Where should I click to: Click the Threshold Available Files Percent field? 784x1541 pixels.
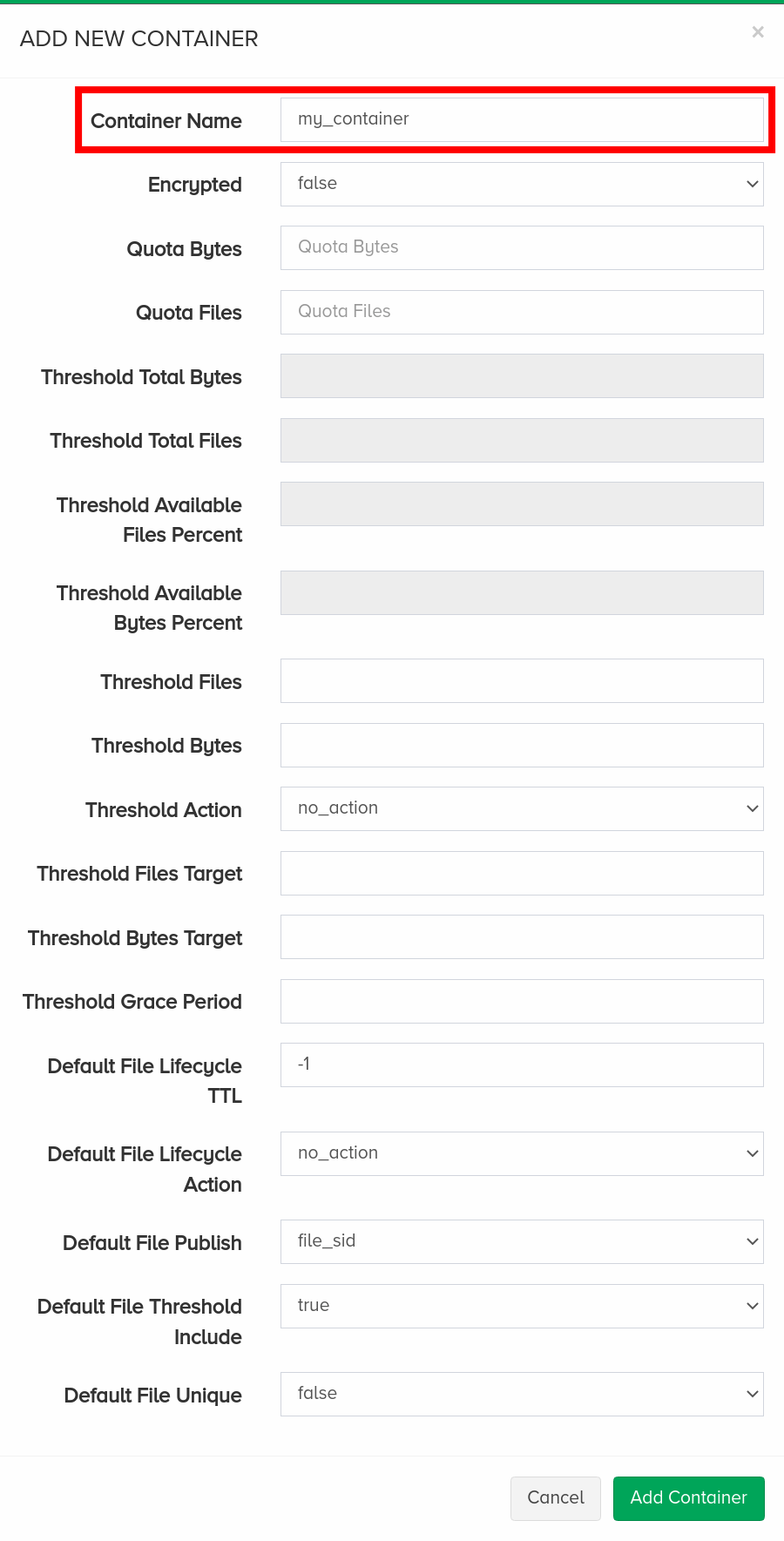(x=522, y=504)
